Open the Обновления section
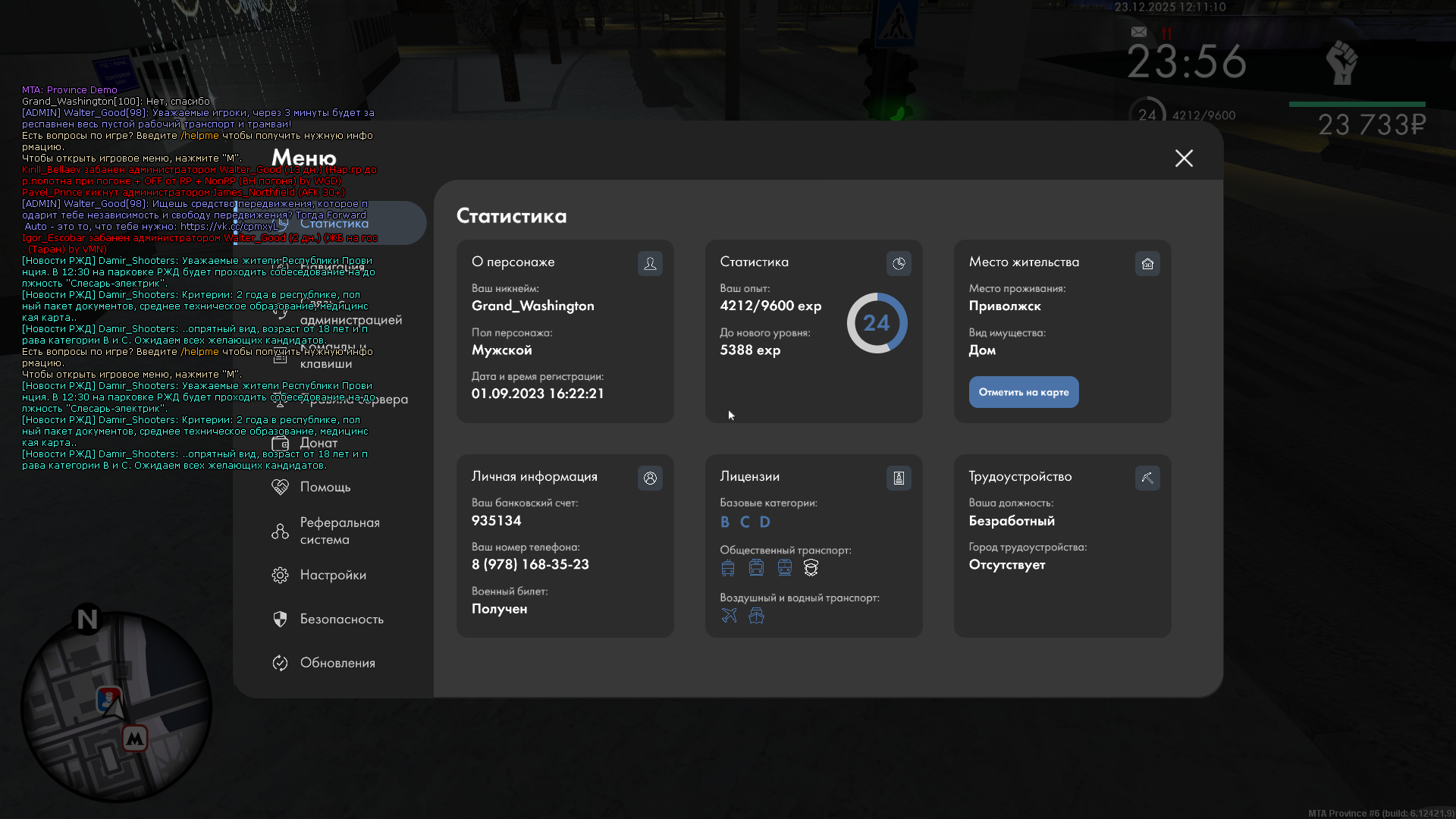This screenshot has width=1456, height=819. click(x=337, y=663)
